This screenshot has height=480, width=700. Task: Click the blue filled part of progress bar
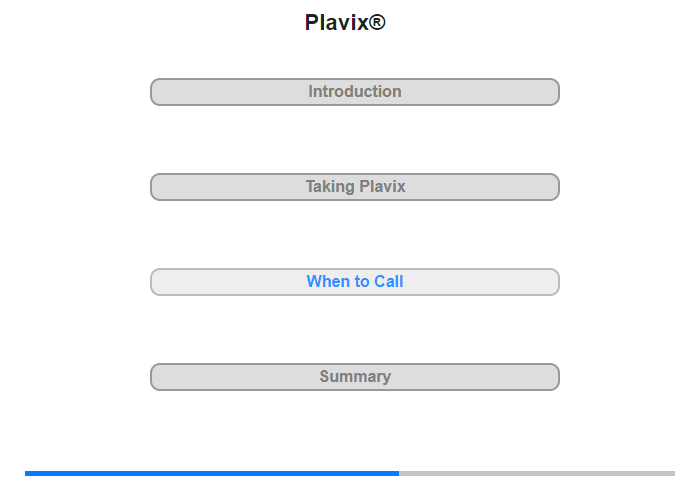[212, 473]
